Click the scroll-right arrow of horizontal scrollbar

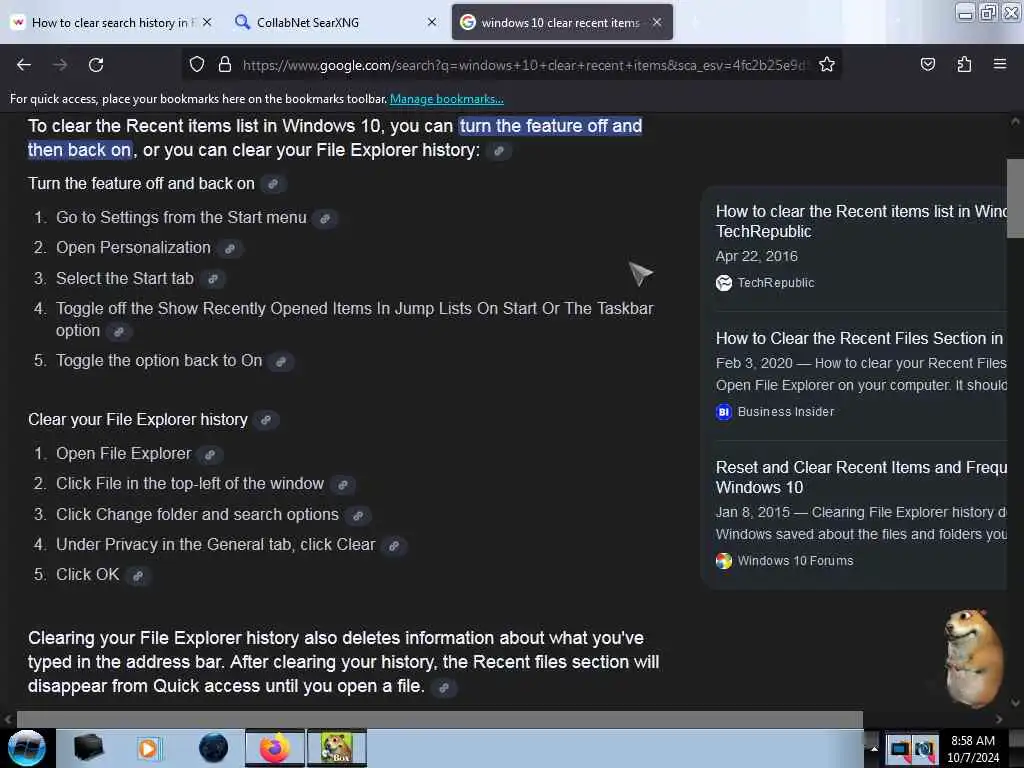999,719
